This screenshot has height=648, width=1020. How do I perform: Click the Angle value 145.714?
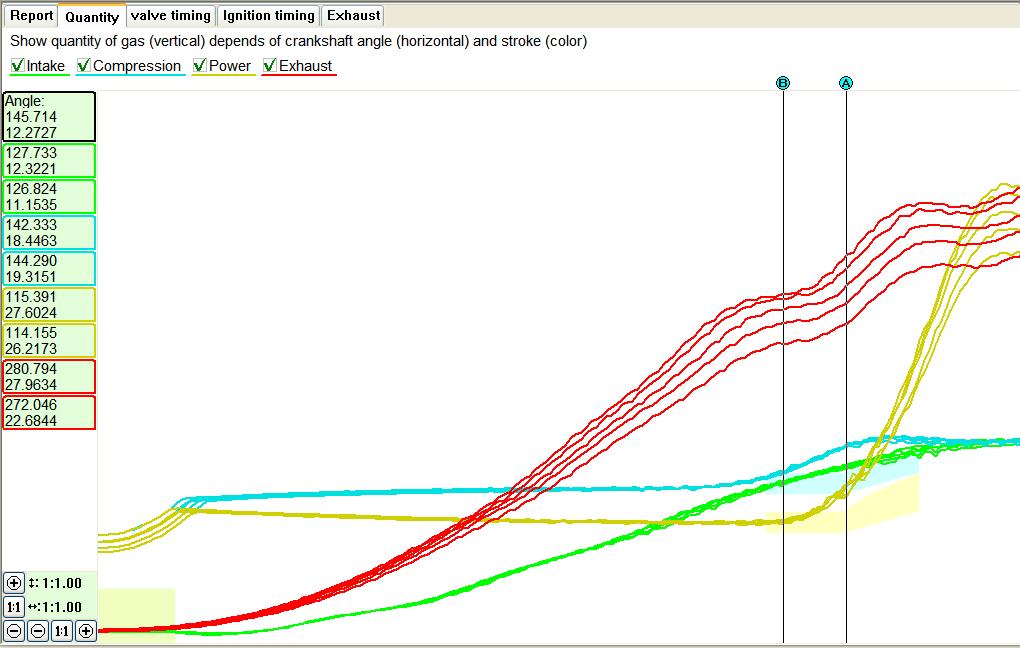click(31, 117)
